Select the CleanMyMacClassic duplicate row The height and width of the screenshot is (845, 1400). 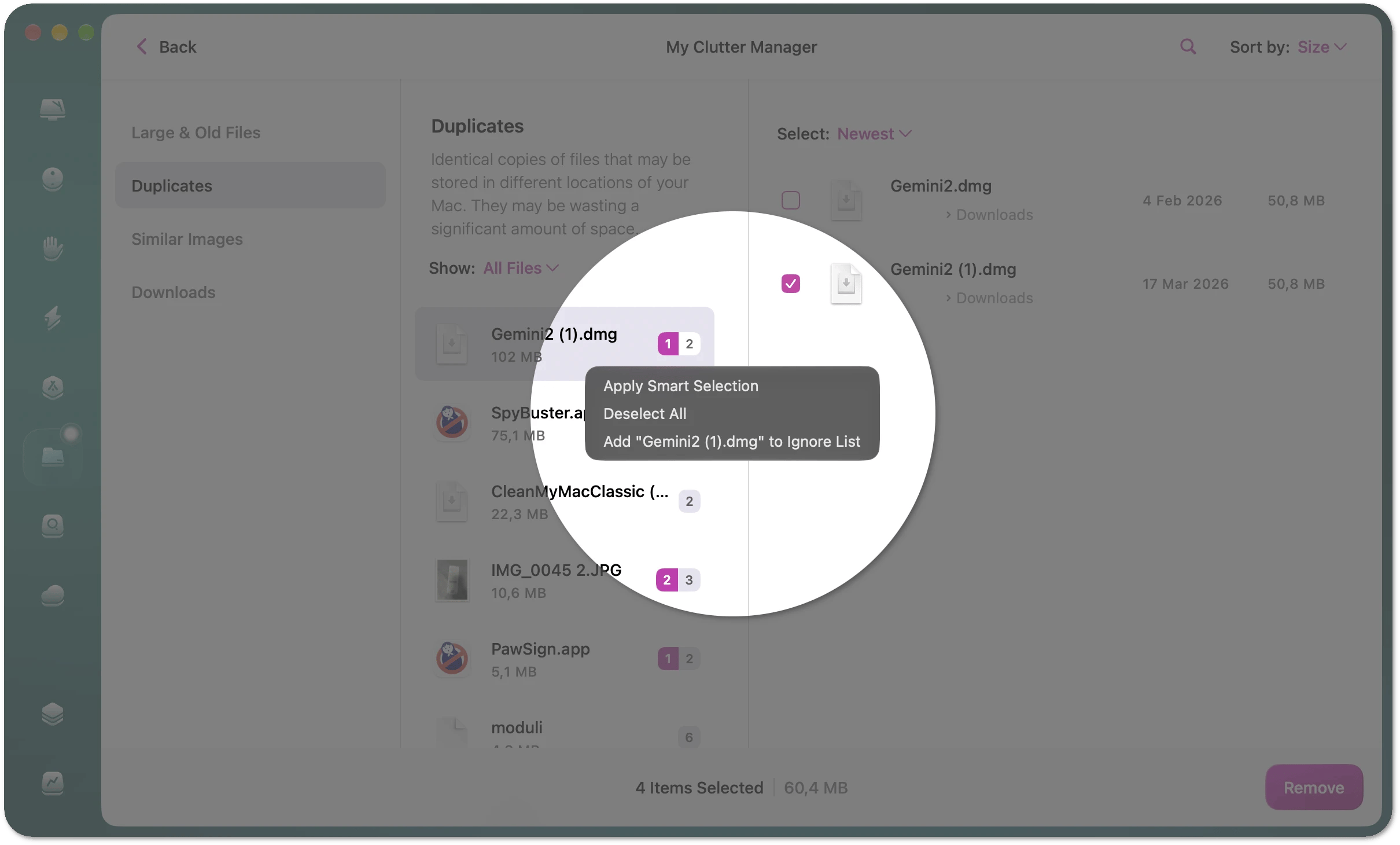(565, 501)
